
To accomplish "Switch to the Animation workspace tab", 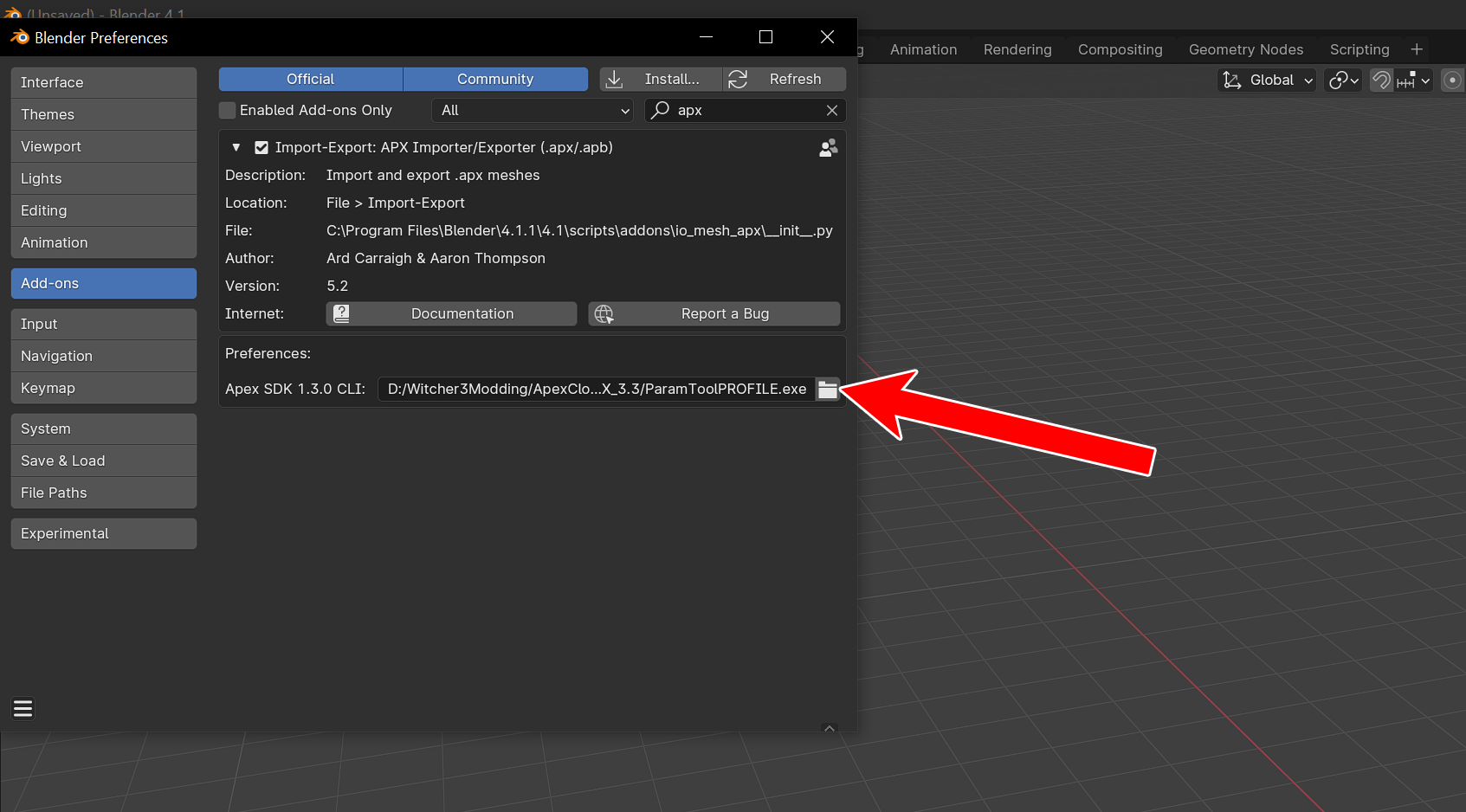I will click(x=924, y=49).
